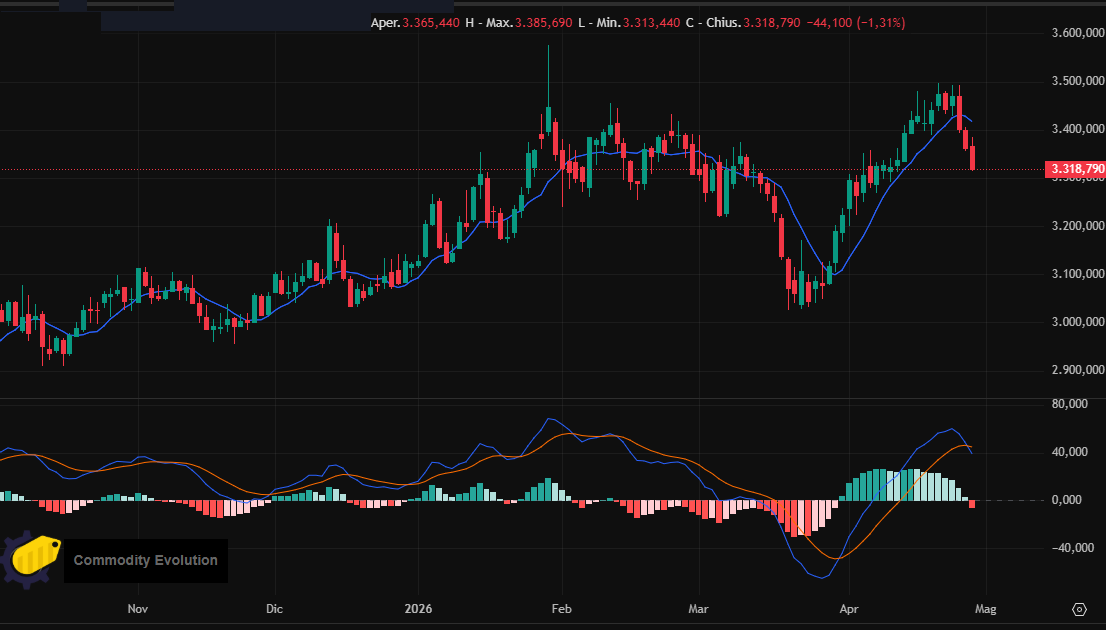This screenshot has width=1107, height=630.
Task: Click the change value −44,100 (−1,31%)
Action: [856, 23]
